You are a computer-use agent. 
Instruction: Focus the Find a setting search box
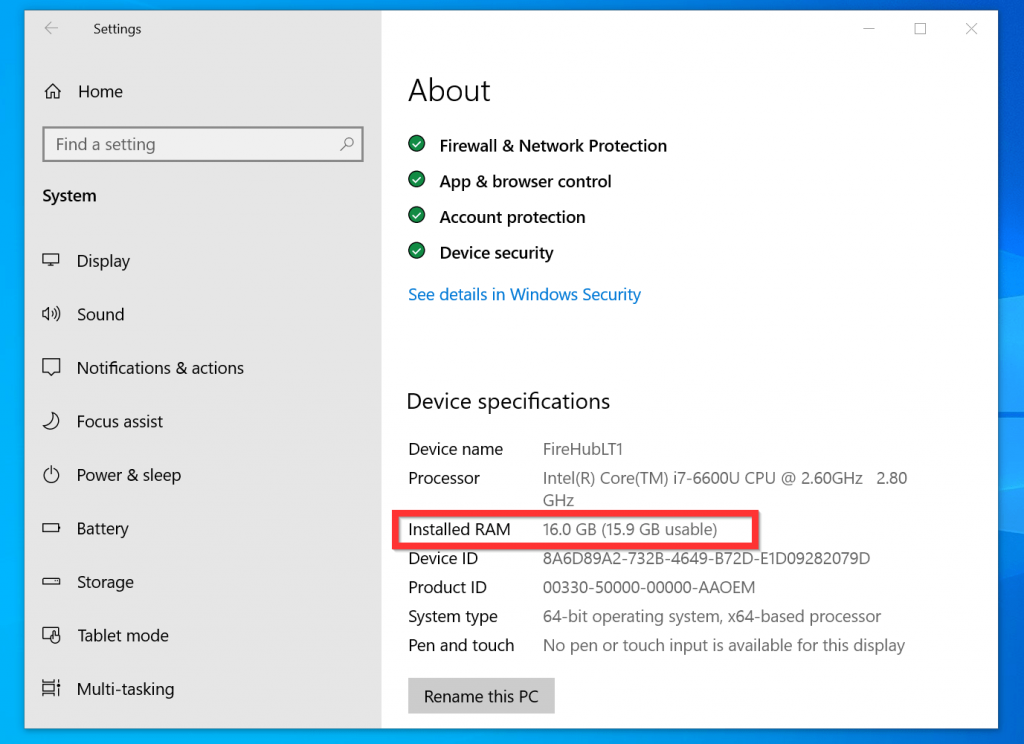tap(190, 145)
